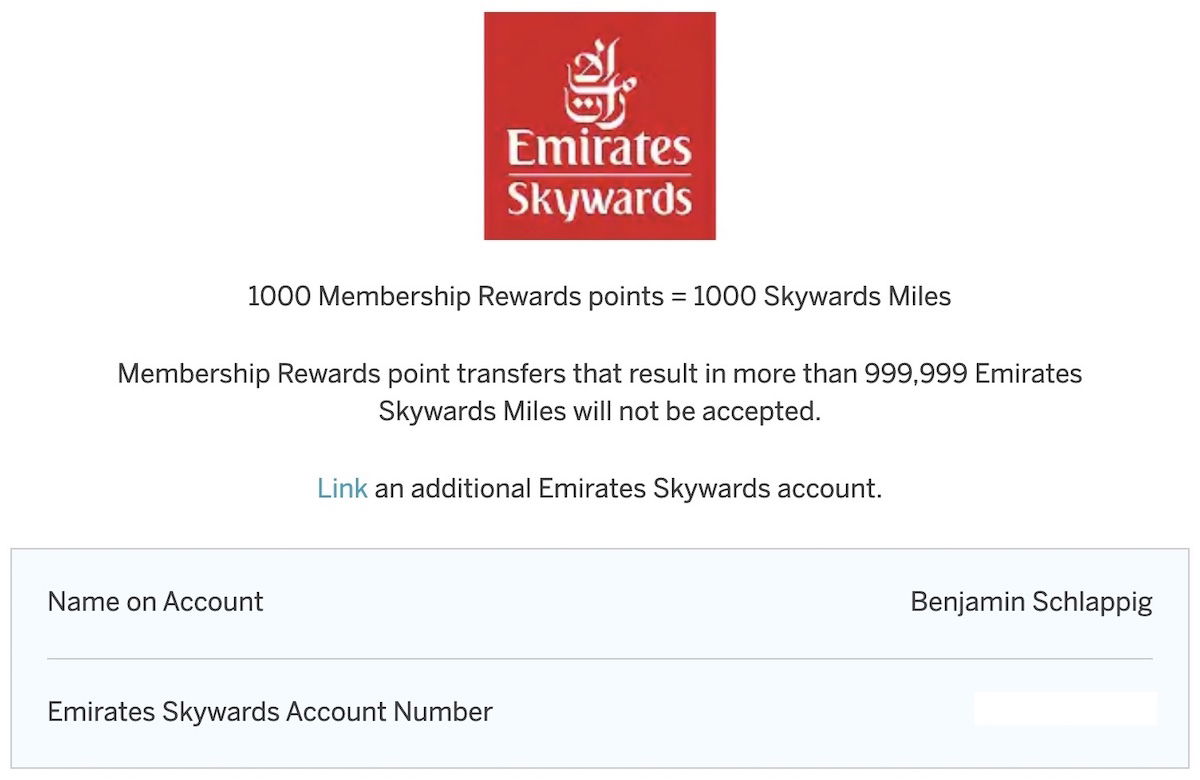The height and width of the screenshot is (780, 1200).
Task: Click the red Emirates Skywards logo
Action: [600, 126]
